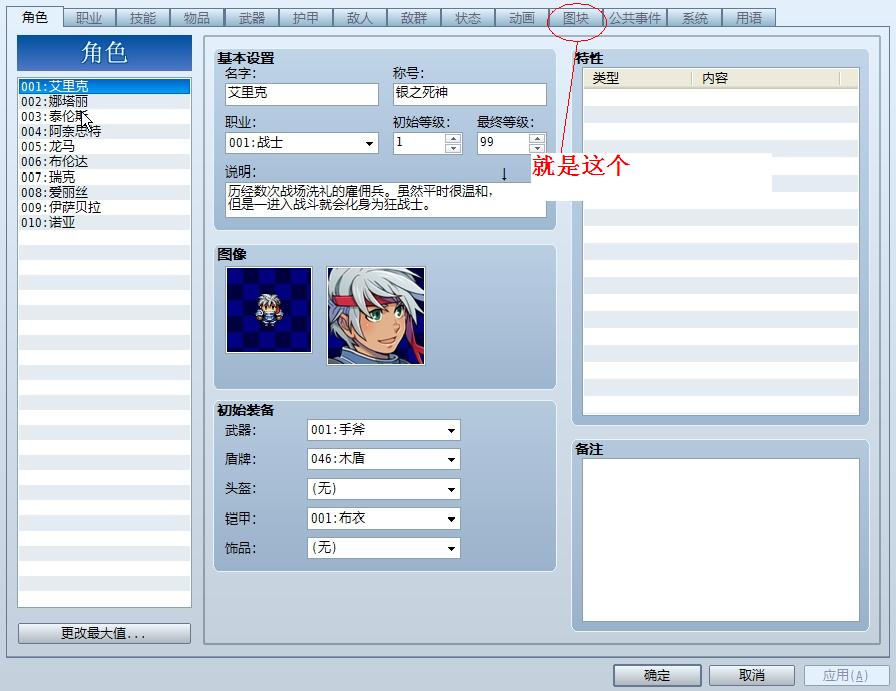Open the 系统 tab
The image size is (896, 691).
pyautogui.click(x=695, y=18)
